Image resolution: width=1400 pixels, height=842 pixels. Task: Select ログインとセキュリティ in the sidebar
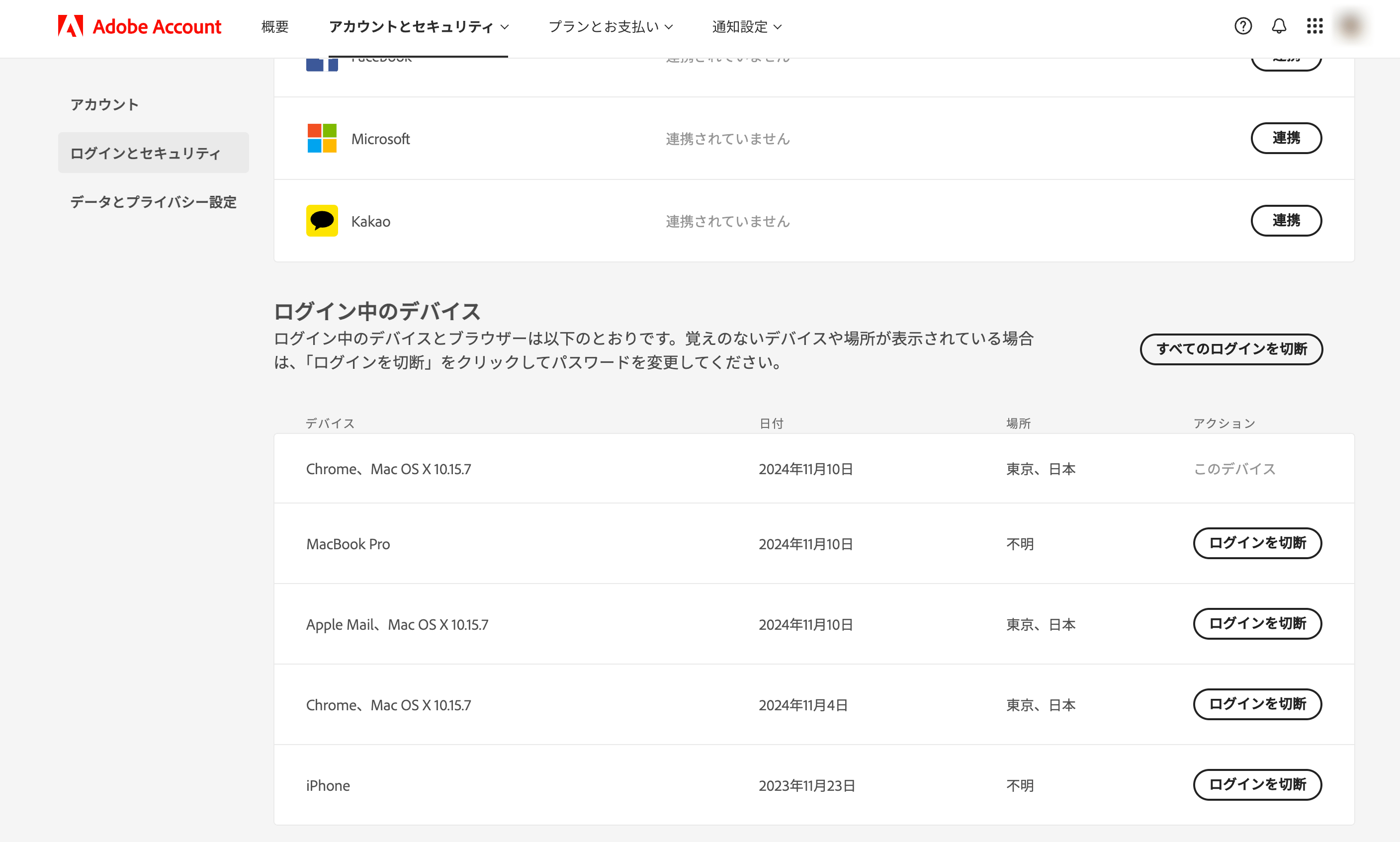point(153,153)
